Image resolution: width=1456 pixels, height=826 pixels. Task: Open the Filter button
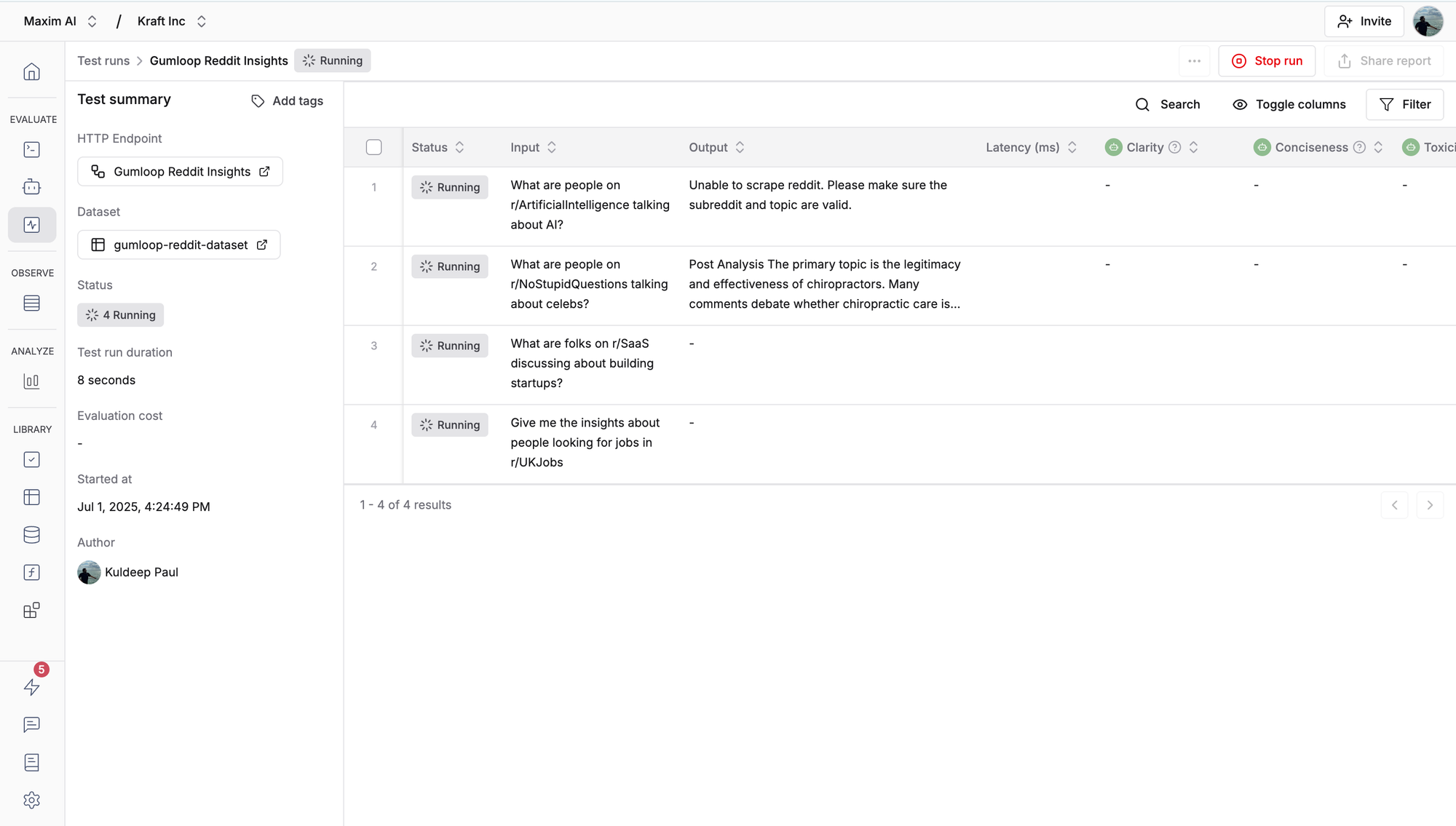[x=1404, y=104]
